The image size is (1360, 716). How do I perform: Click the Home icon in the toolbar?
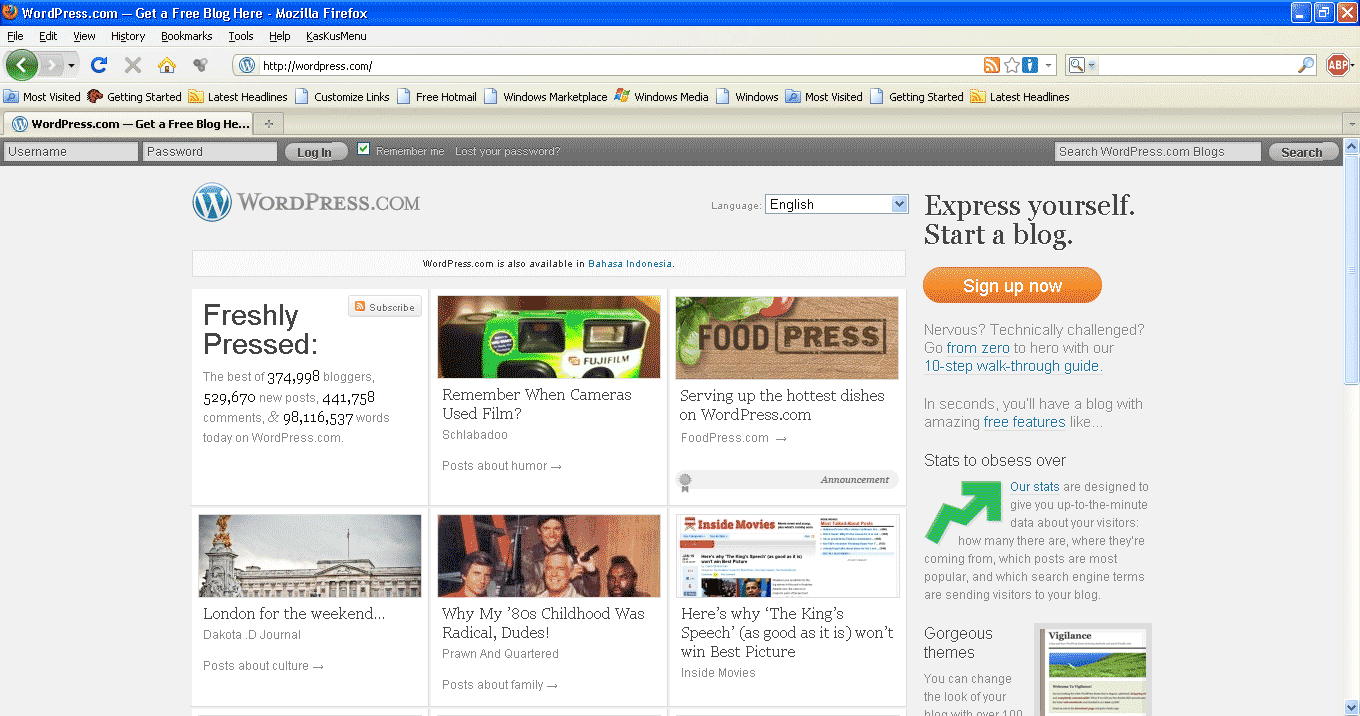tap(167, 65)
